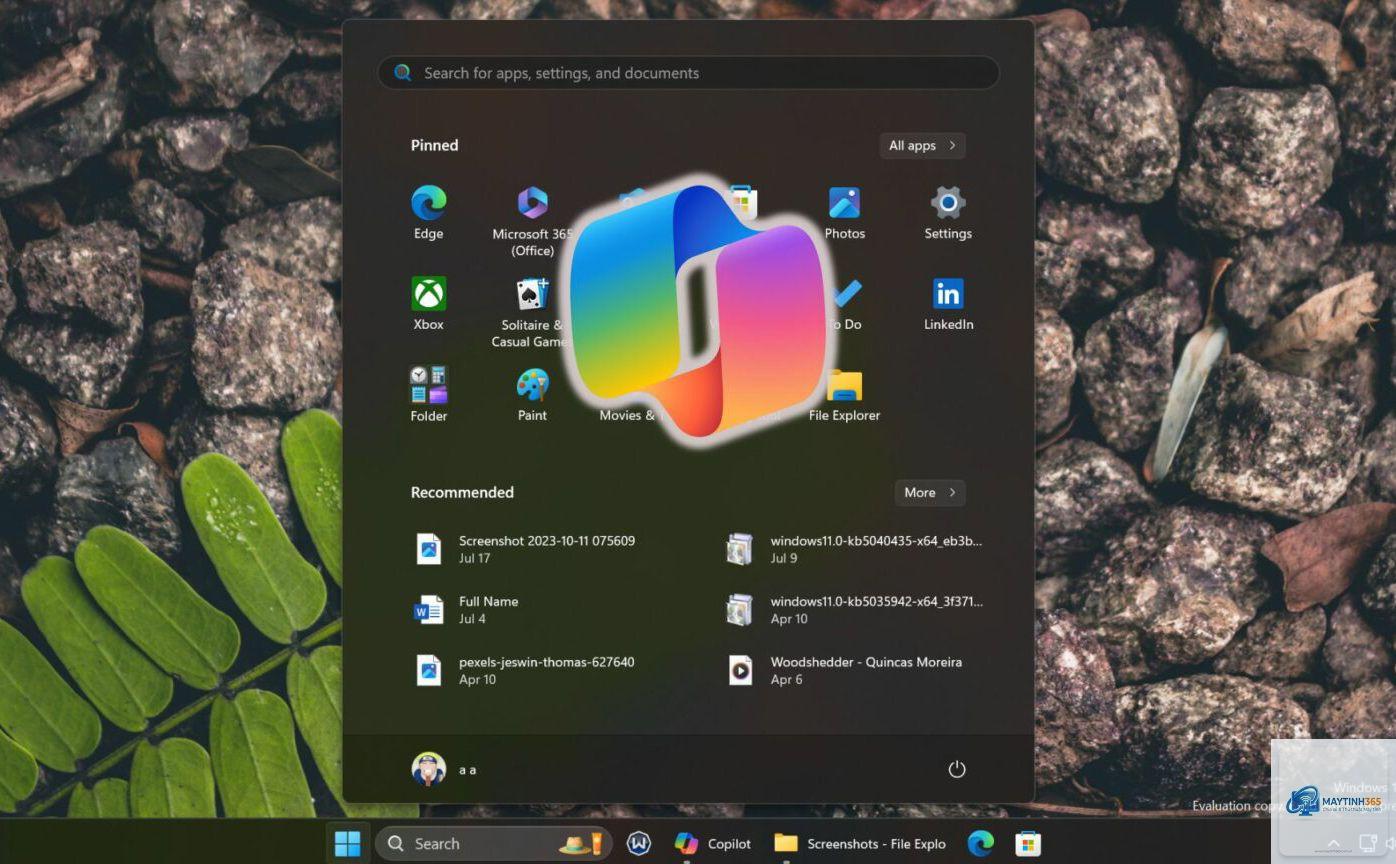Open windows11.0-kb5040435-x64 update file
Screen dimensions: 1396x864
[855, 549]
